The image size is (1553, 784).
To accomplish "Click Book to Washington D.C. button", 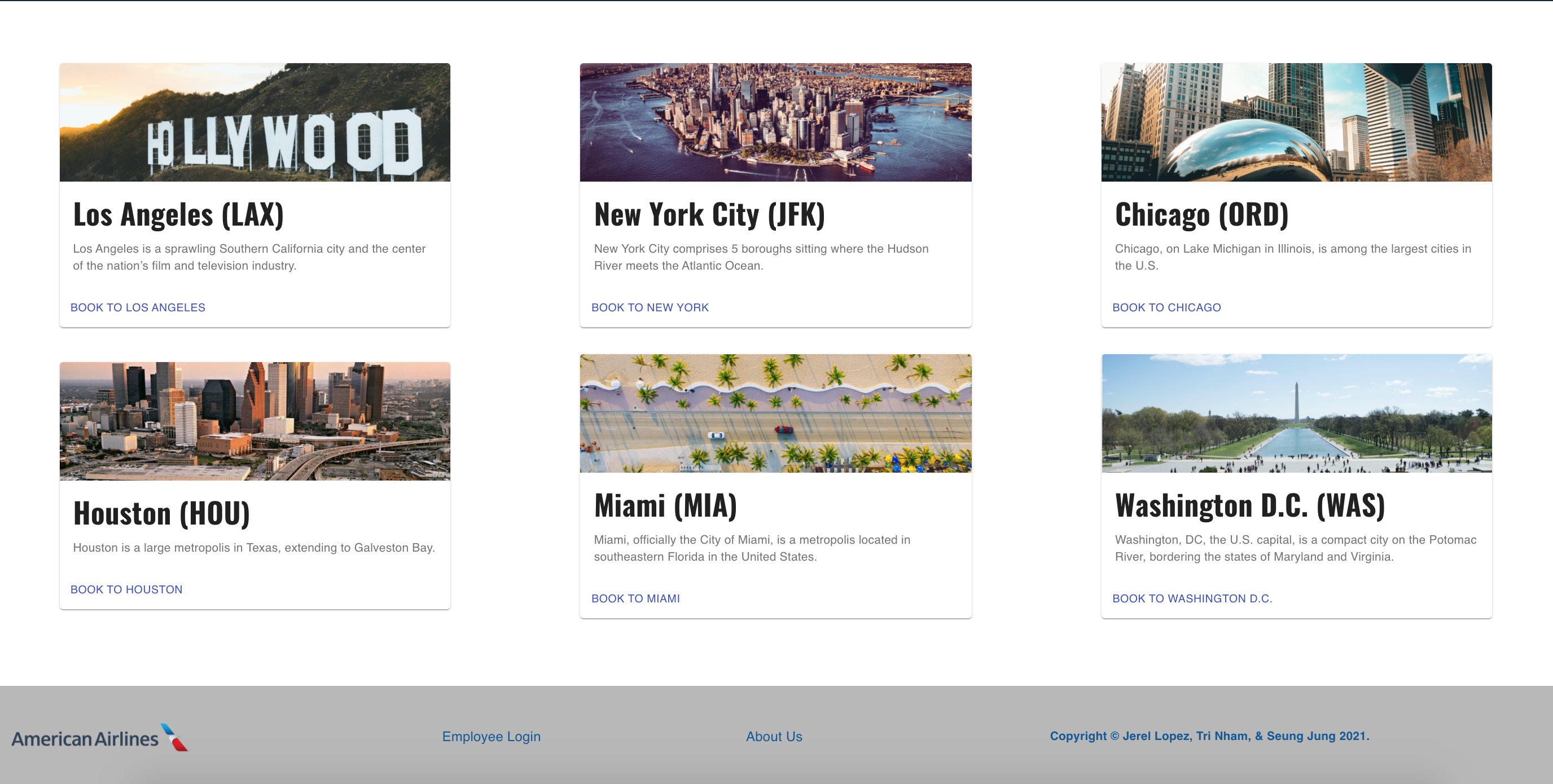I will (x=1191, y=598).
